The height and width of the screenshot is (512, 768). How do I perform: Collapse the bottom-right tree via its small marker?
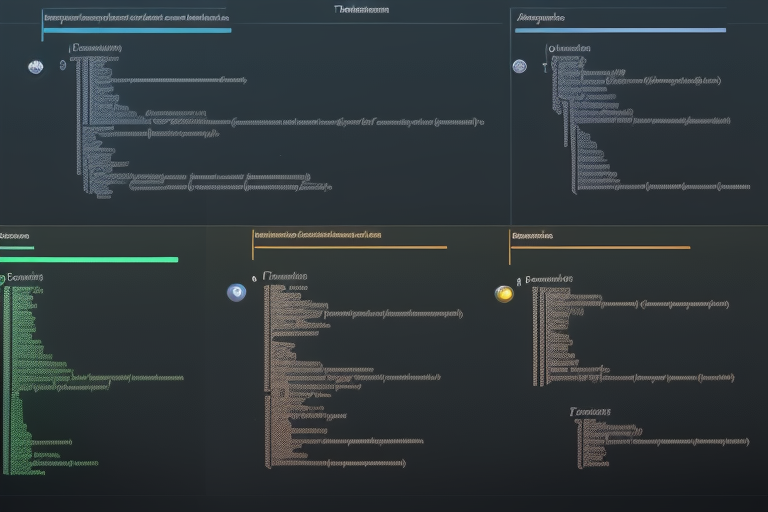tap(518, 280)
